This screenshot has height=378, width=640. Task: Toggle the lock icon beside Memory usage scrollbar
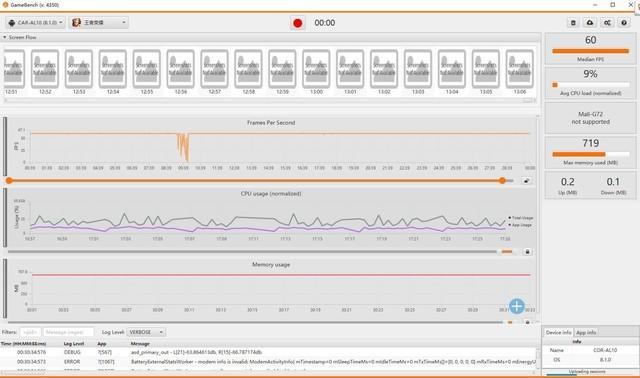pos(527,322)
